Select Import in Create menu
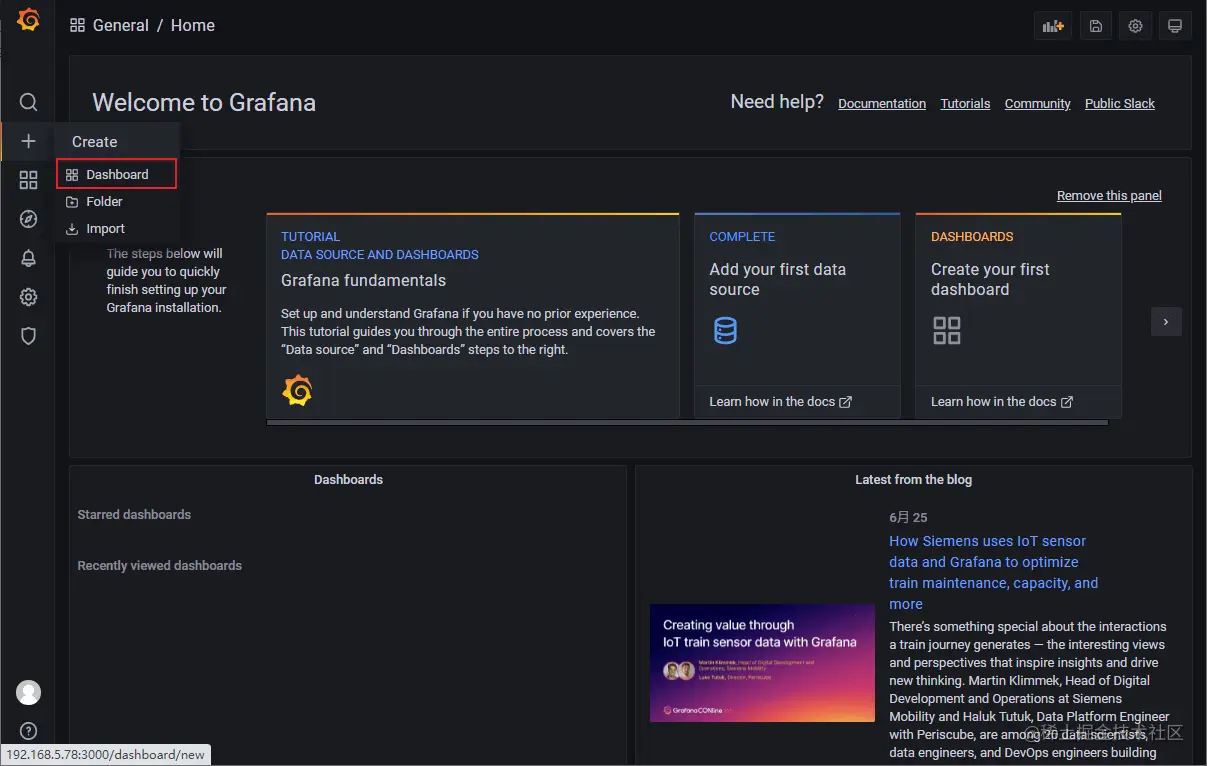The height and width of the screenshot is (766, 1207). pos(117,228)
